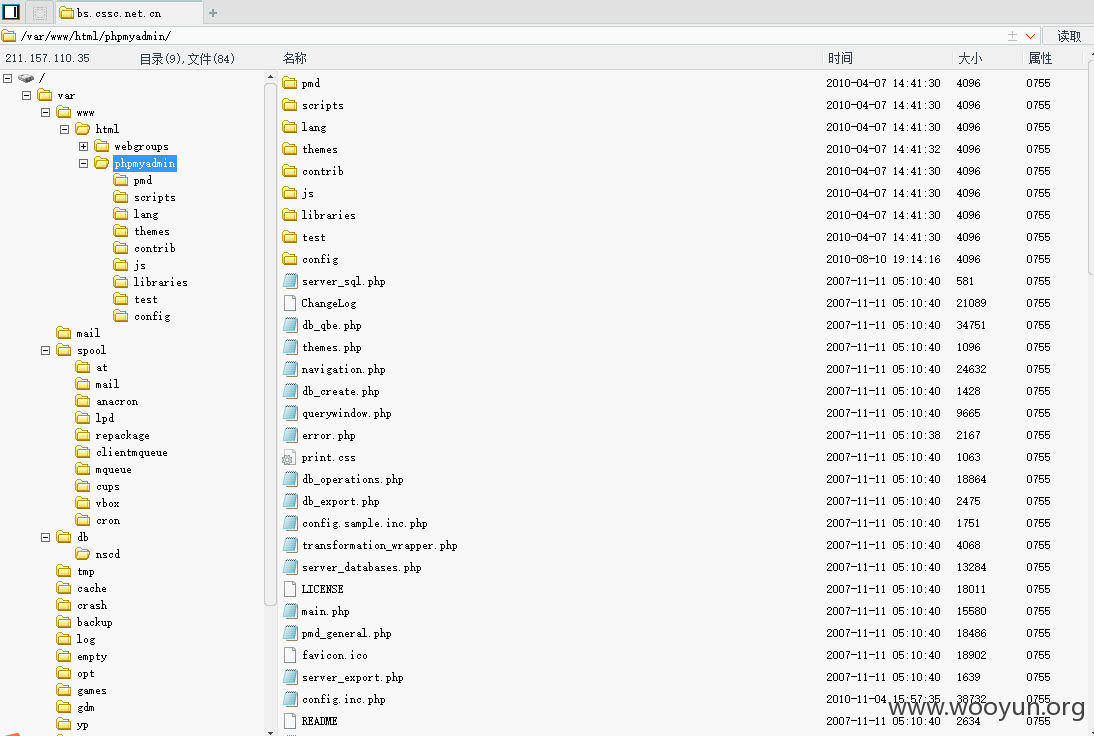Click the folder icon of mail under var
This screenshot has height=736, width=1094.
64,333
